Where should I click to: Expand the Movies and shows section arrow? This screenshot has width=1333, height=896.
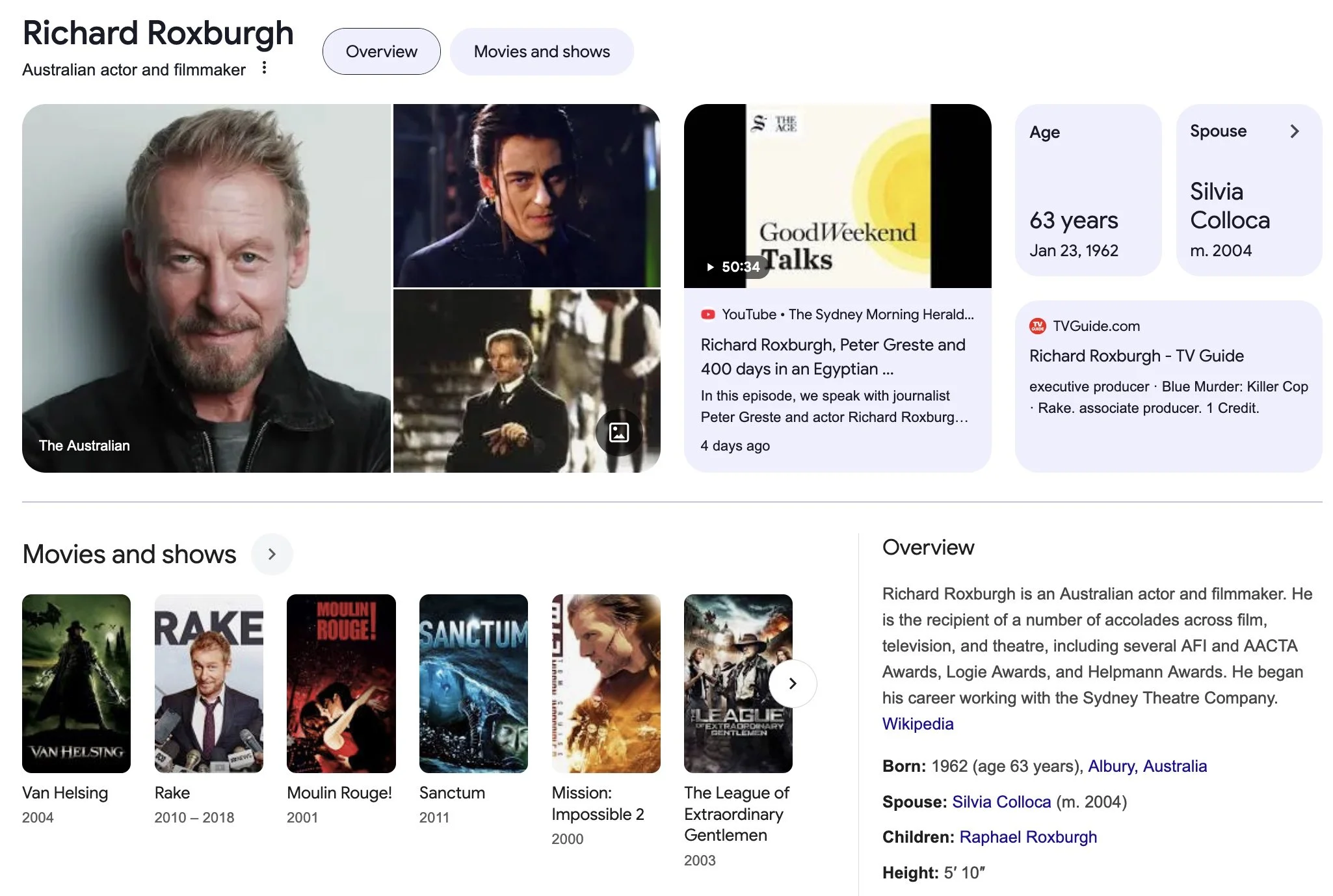pyautogui.click(x=272, y=554)
